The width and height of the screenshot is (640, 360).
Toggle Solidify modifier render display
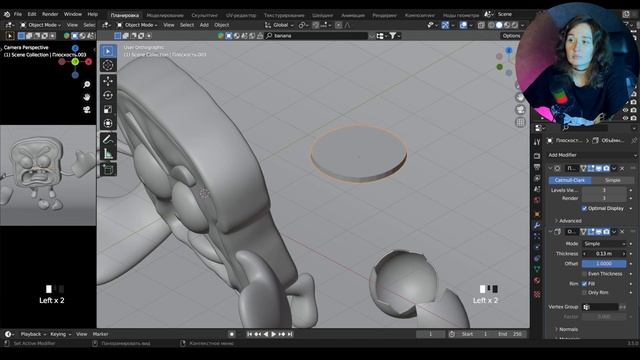coord(607,232)
